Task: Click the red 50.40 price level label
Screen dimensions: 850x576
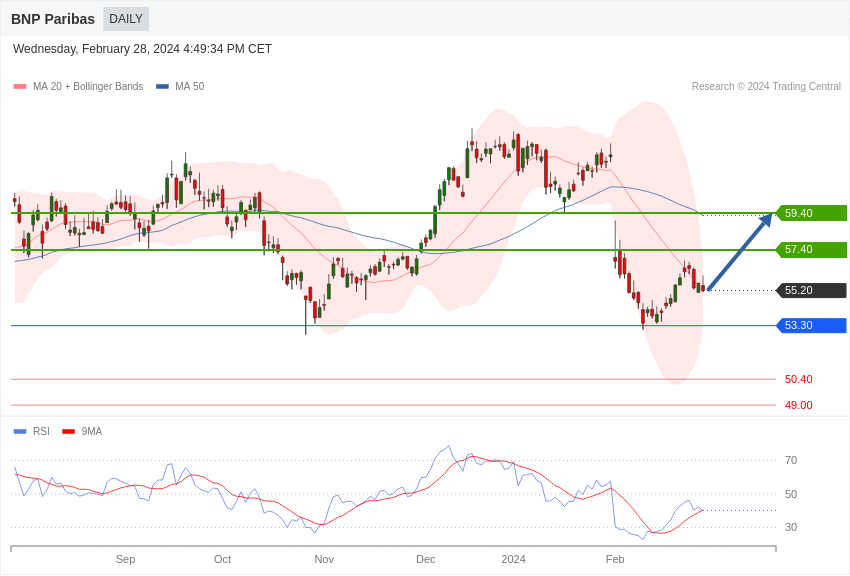Action: [798, 379]
